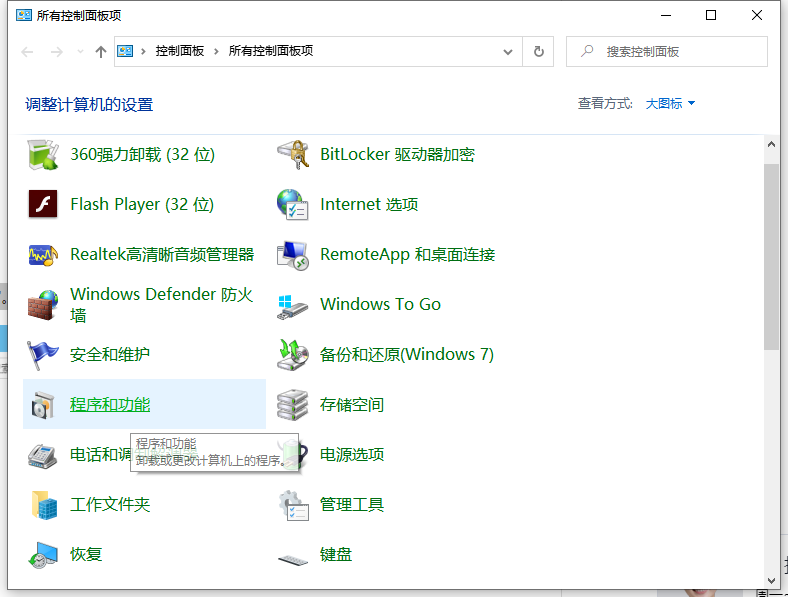Image resolution: width=788 pixels, height=597 pixels.
Task: Click the window title bar icon
Action: tap(24, 15)
